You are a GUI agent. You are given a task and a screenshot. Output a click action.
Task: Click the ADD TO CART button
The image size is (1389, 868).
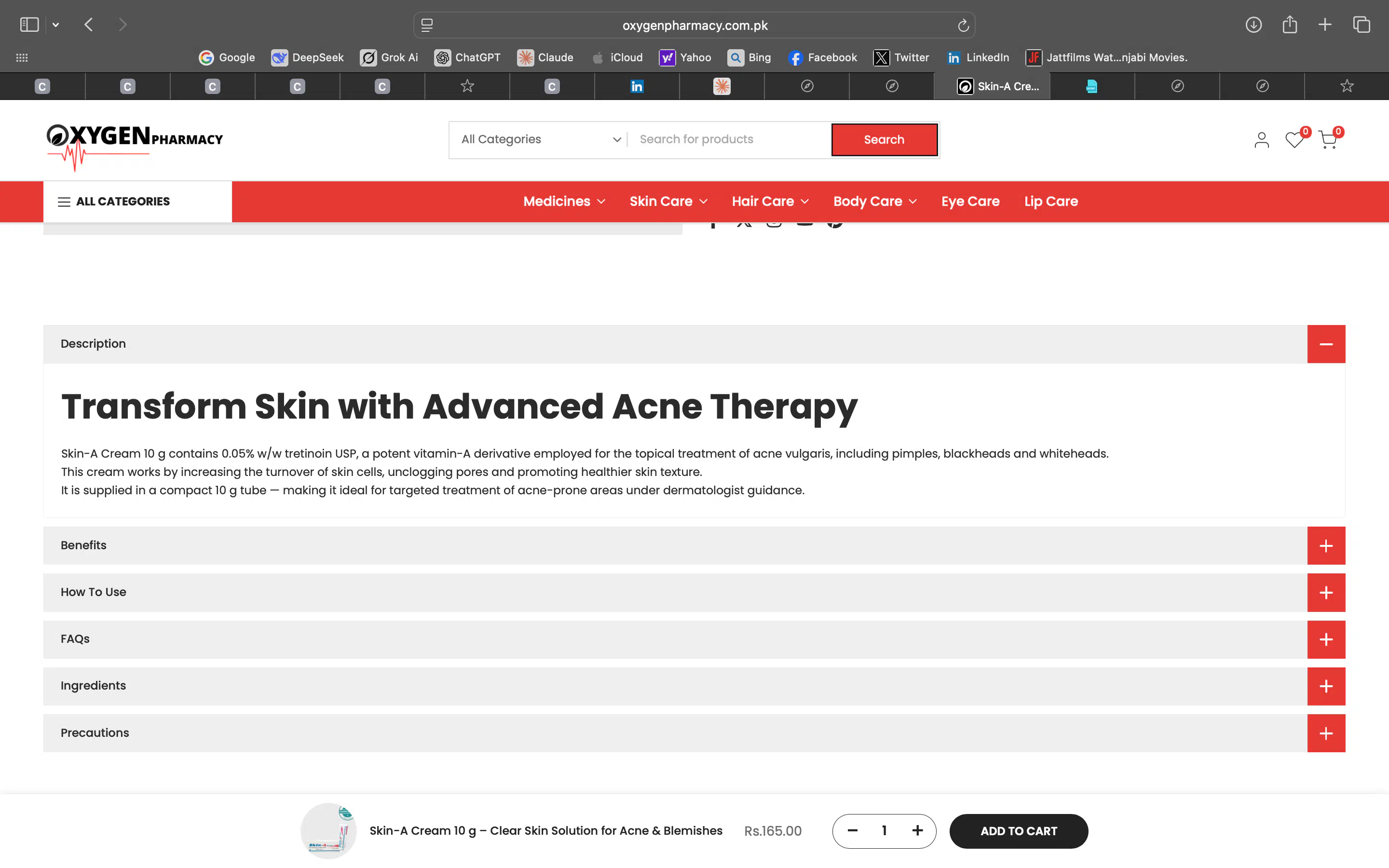[x=1018, y=831]
